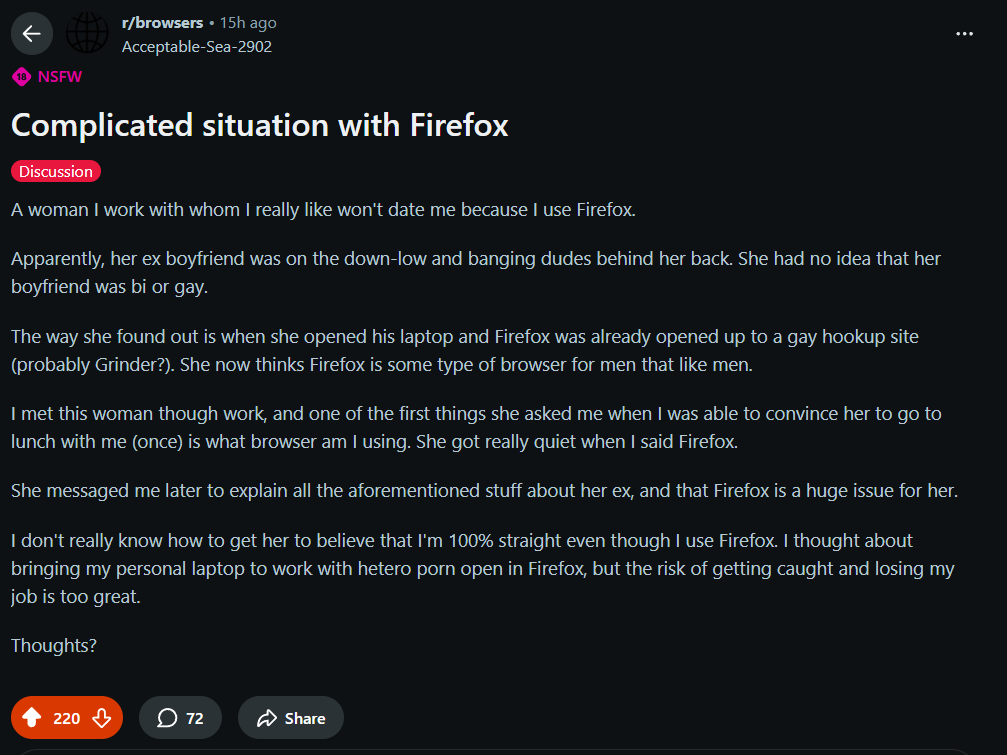This screenshot has height=755, width=1007.
Task: Click the 72 comments count
Action: [195, 718]
